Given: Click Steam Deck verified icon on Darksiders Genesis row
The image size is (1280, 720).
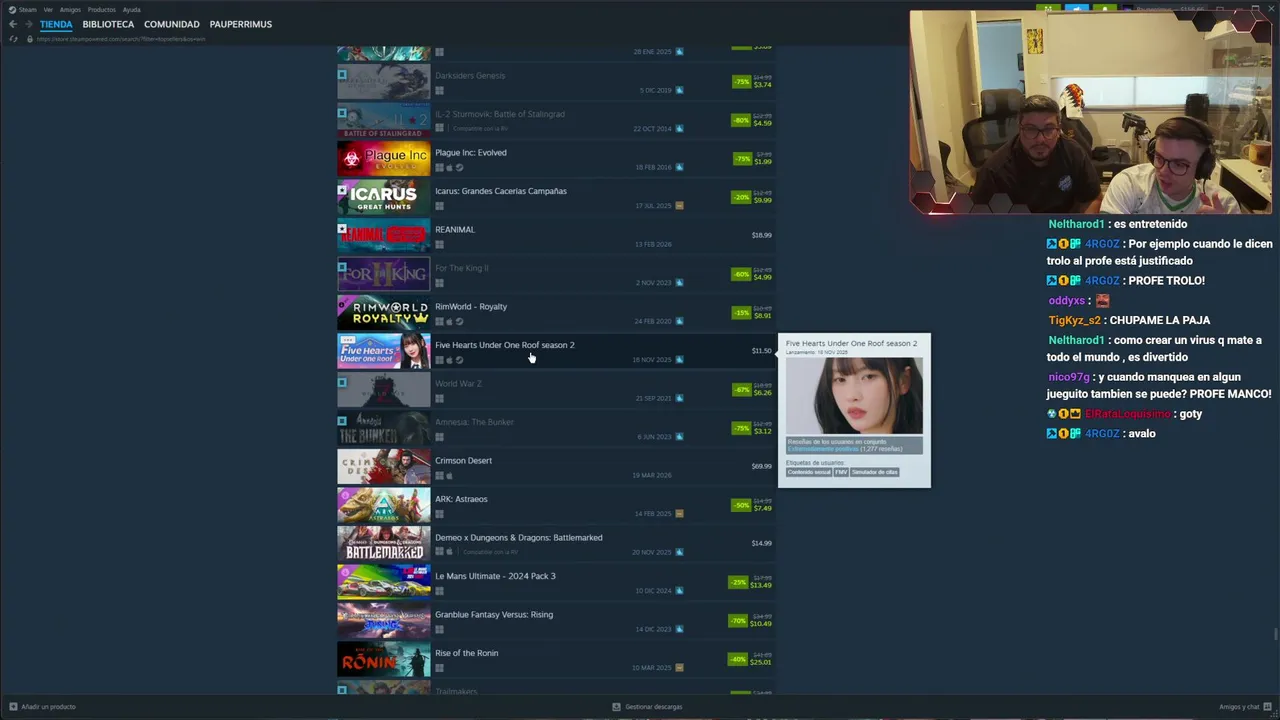Looking at the screenshot, I should pos(679,90).
